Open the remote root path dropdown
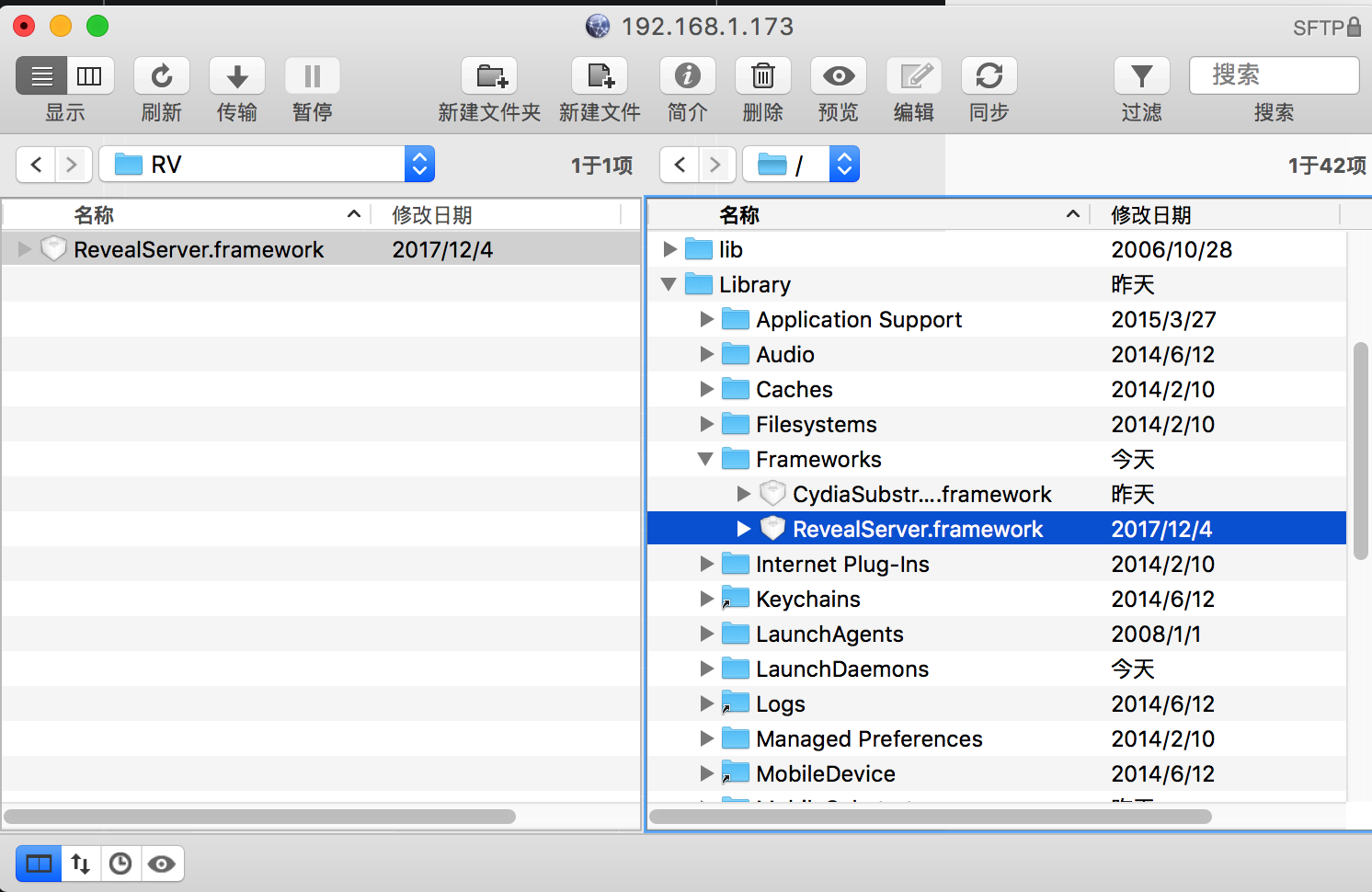 [801, 165]
